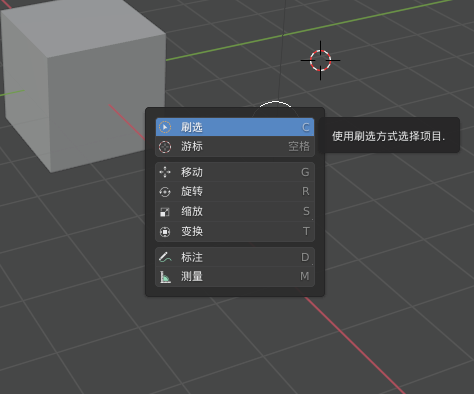The height and width of the screenshot is (394, 474).
Task: Select the 缩放 (scale) tool entry
Action: pos(235,211)
